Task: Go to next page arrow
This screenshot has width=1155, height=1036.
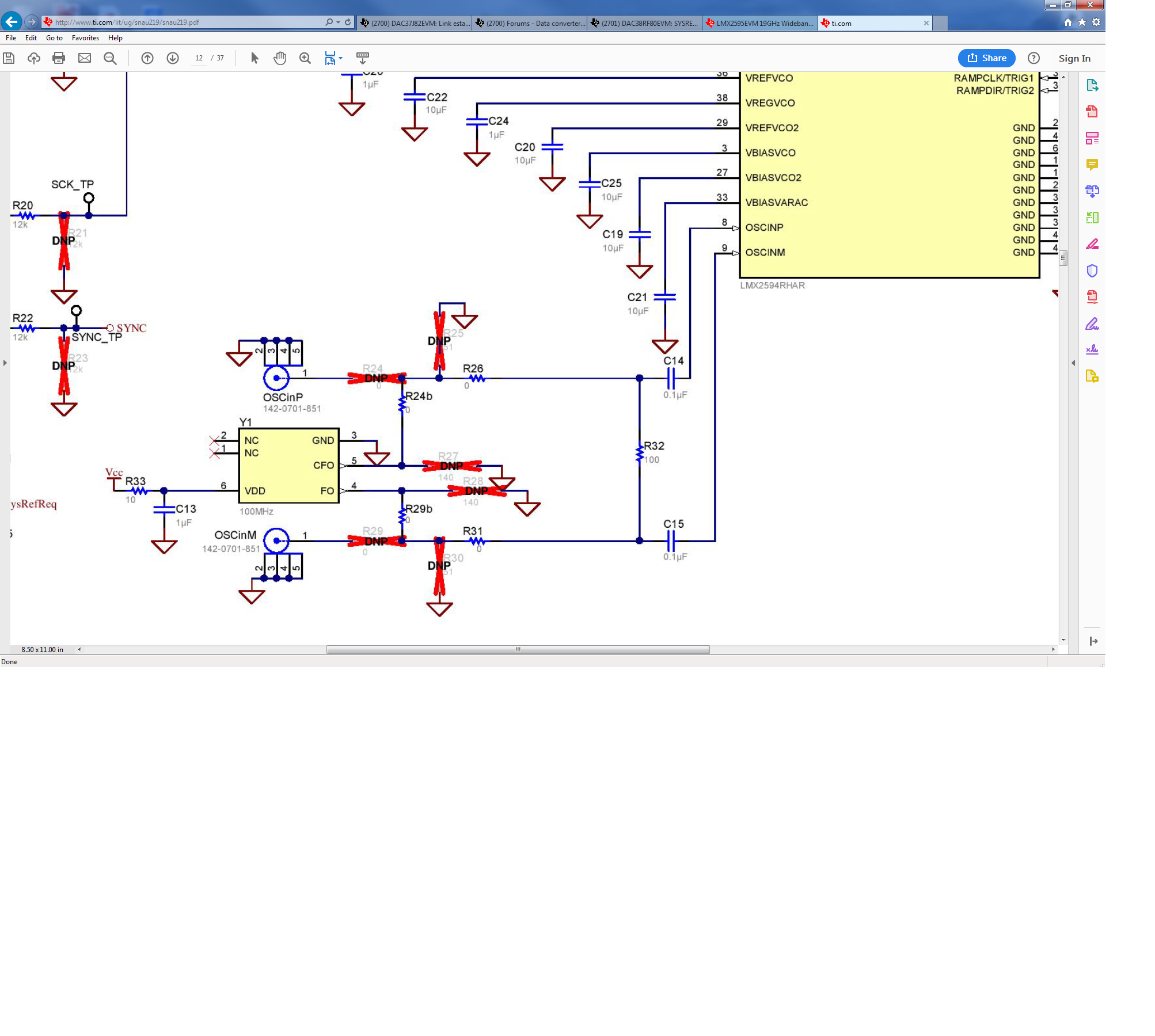Action: click(173, 58)
